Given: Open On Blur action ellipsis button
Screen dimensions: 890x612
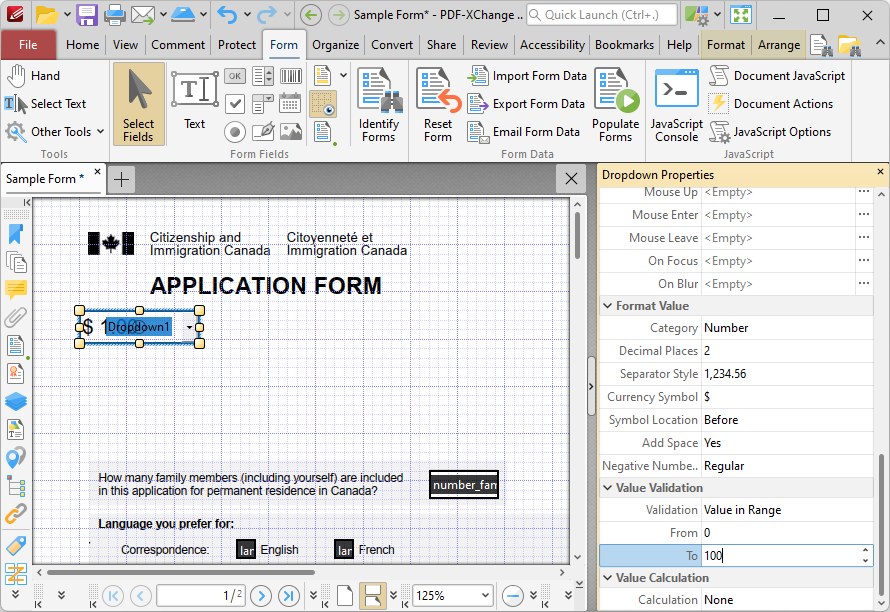Looking at the screenshot, I should [864, 283].
